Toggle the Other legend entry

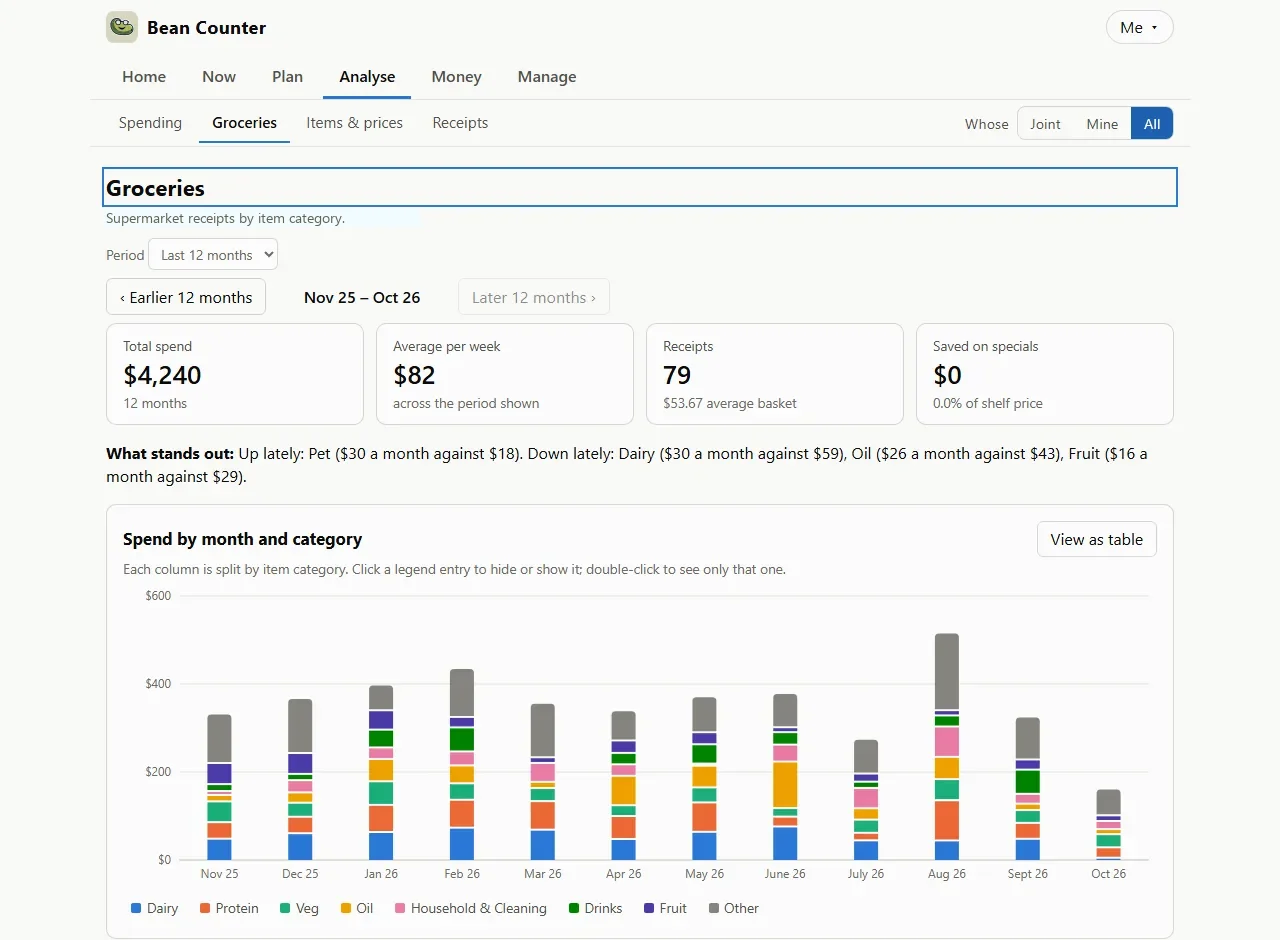coord(733,908)
